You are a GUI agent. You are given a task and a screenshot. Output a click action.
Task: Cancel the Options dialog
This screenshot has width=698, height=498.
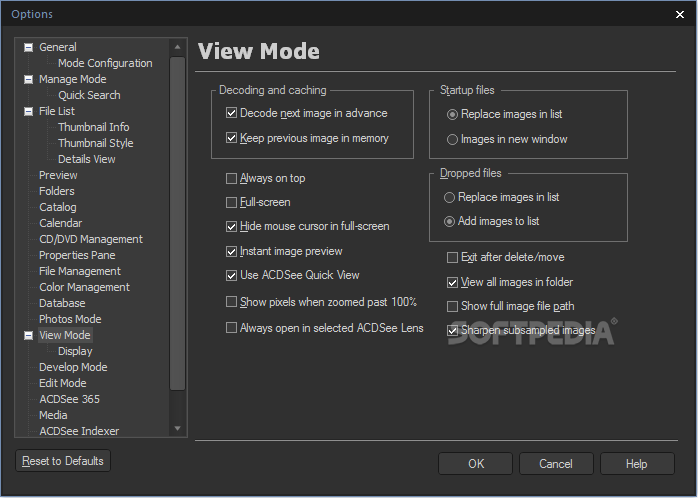(556, 464)
